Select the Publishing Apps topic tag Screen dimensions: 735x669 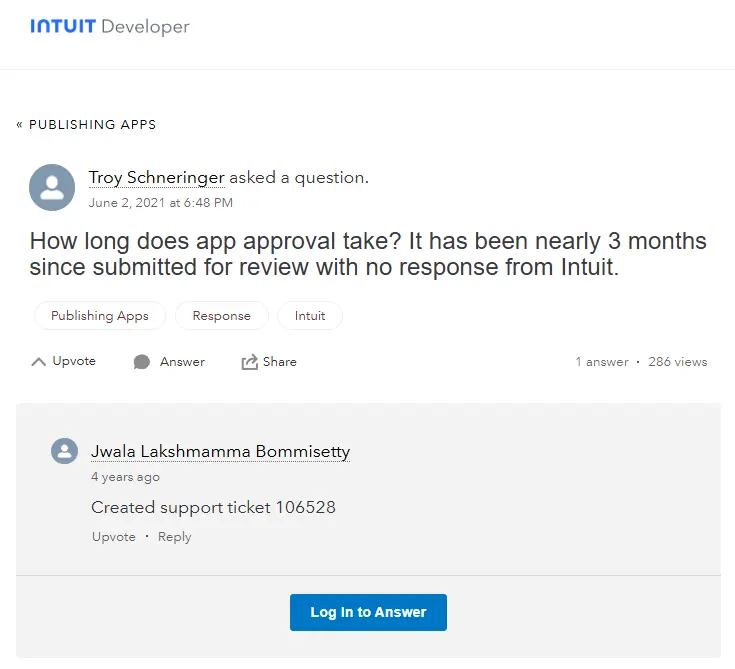click(x=100, y=316)
